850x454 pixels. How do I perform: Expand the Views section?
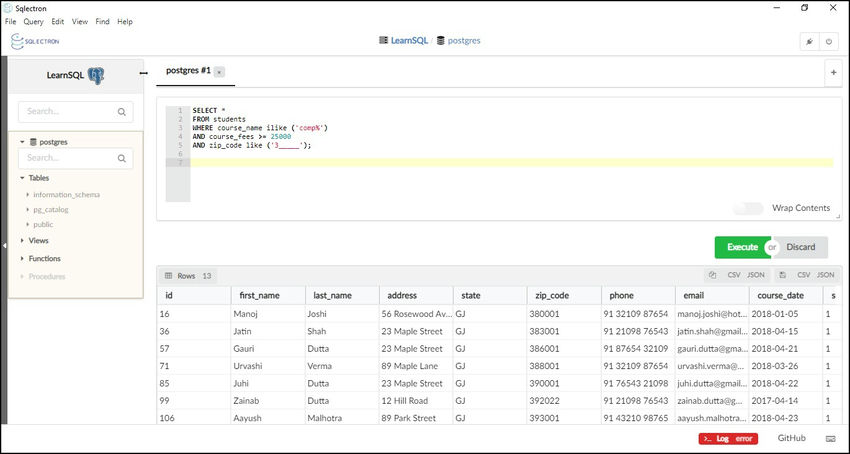click(x=22, y=241)
